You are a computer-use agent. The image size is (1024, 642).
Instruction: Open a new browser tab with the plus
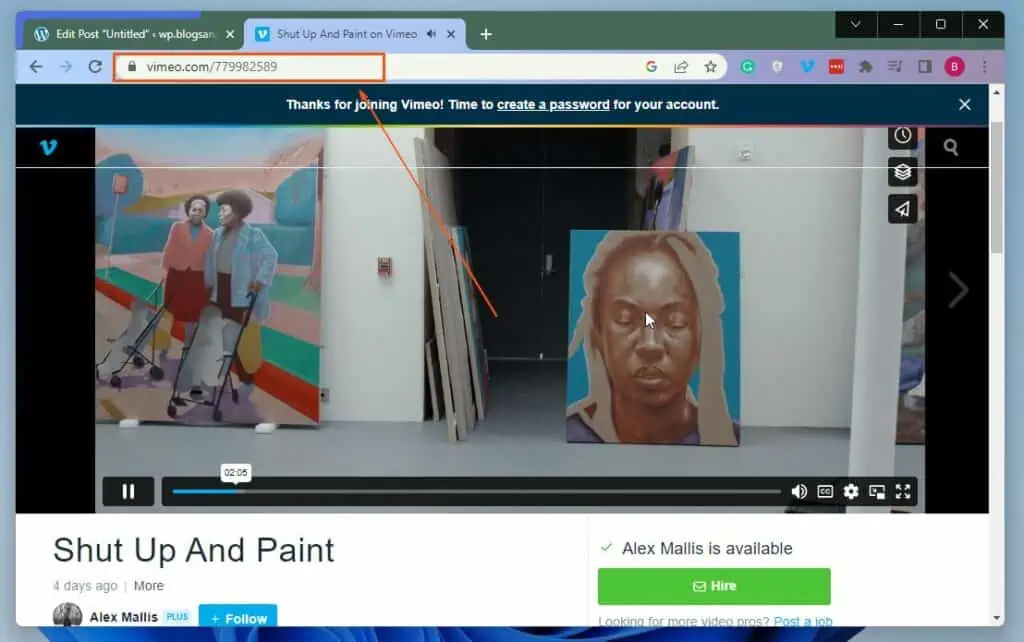tap(486, 33)
